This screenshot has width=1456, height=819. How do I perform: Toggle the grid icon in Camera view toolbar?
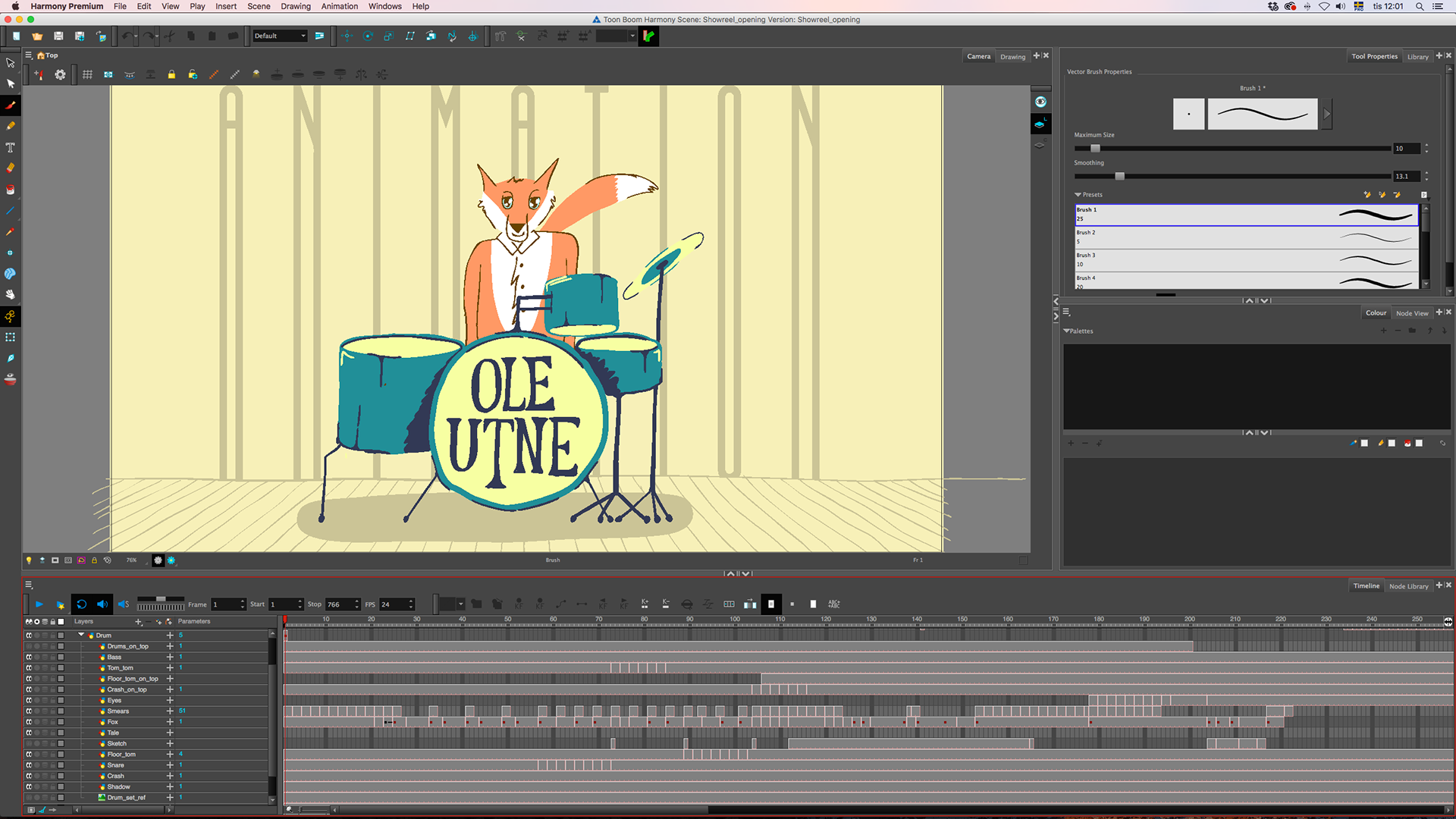click(87, 74)
